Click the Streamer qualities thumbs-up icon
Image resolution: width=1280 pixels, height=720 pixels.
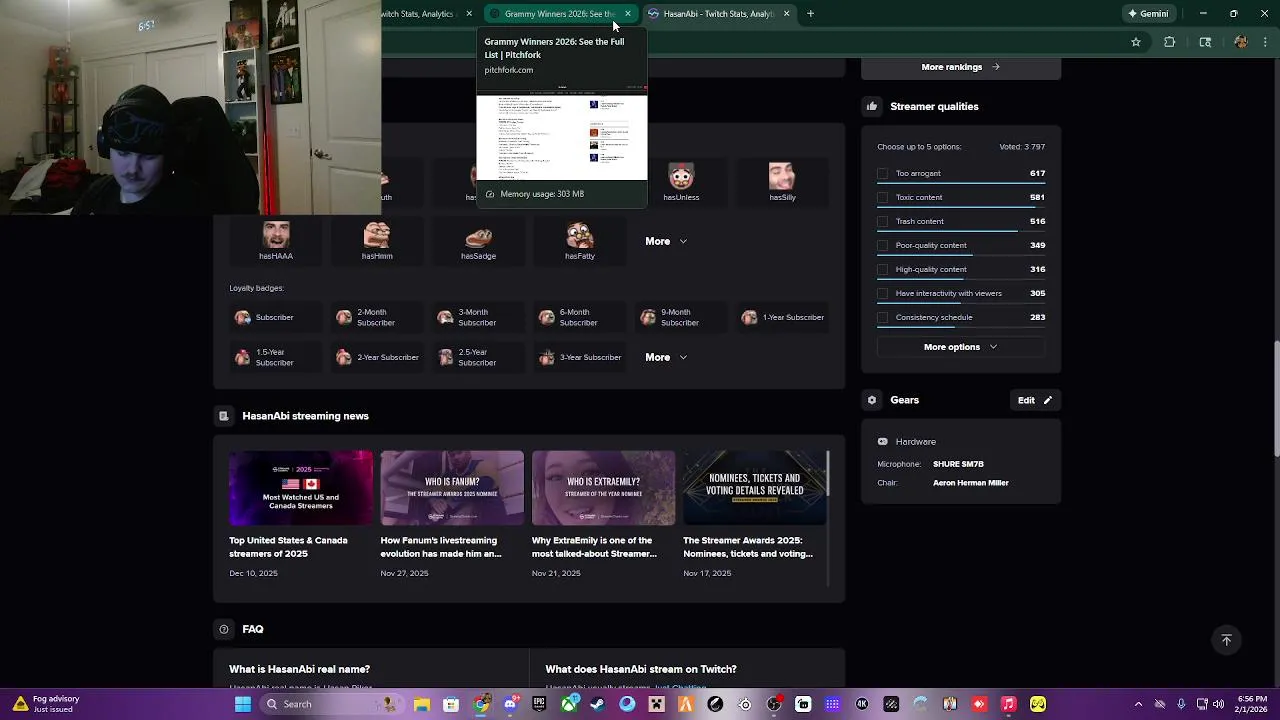coord(872,106)
